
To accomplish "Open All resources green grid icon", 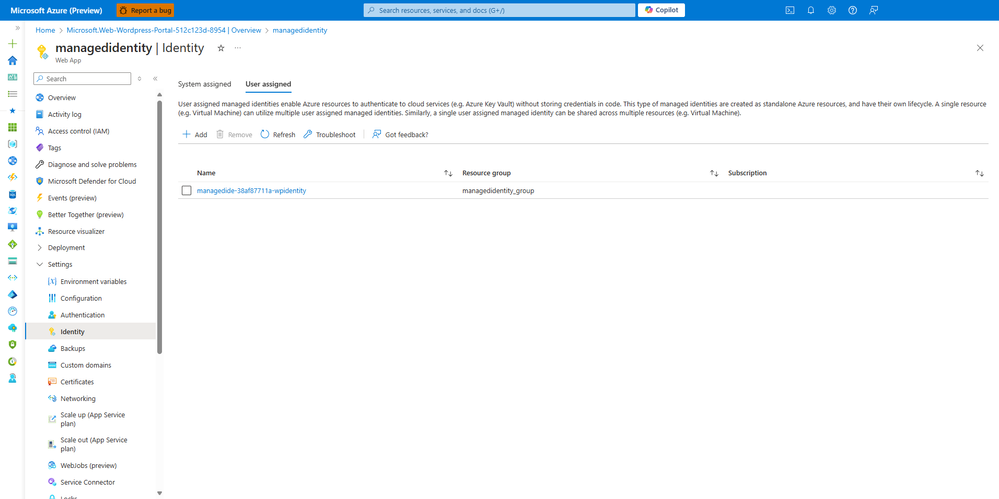I will (12, 127).
